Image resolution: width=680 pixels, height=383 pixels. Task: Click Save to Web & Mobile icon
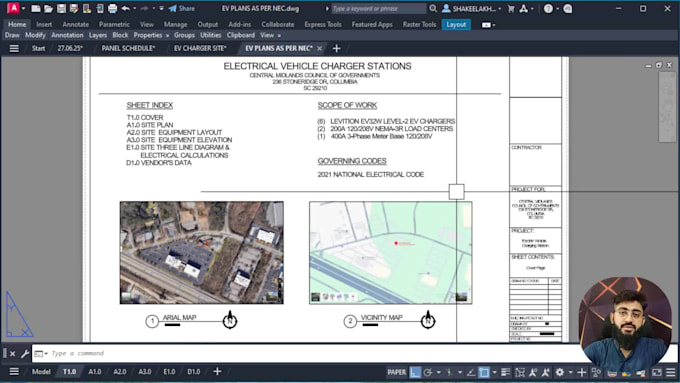pyautogui.click(x=100, y=8)
